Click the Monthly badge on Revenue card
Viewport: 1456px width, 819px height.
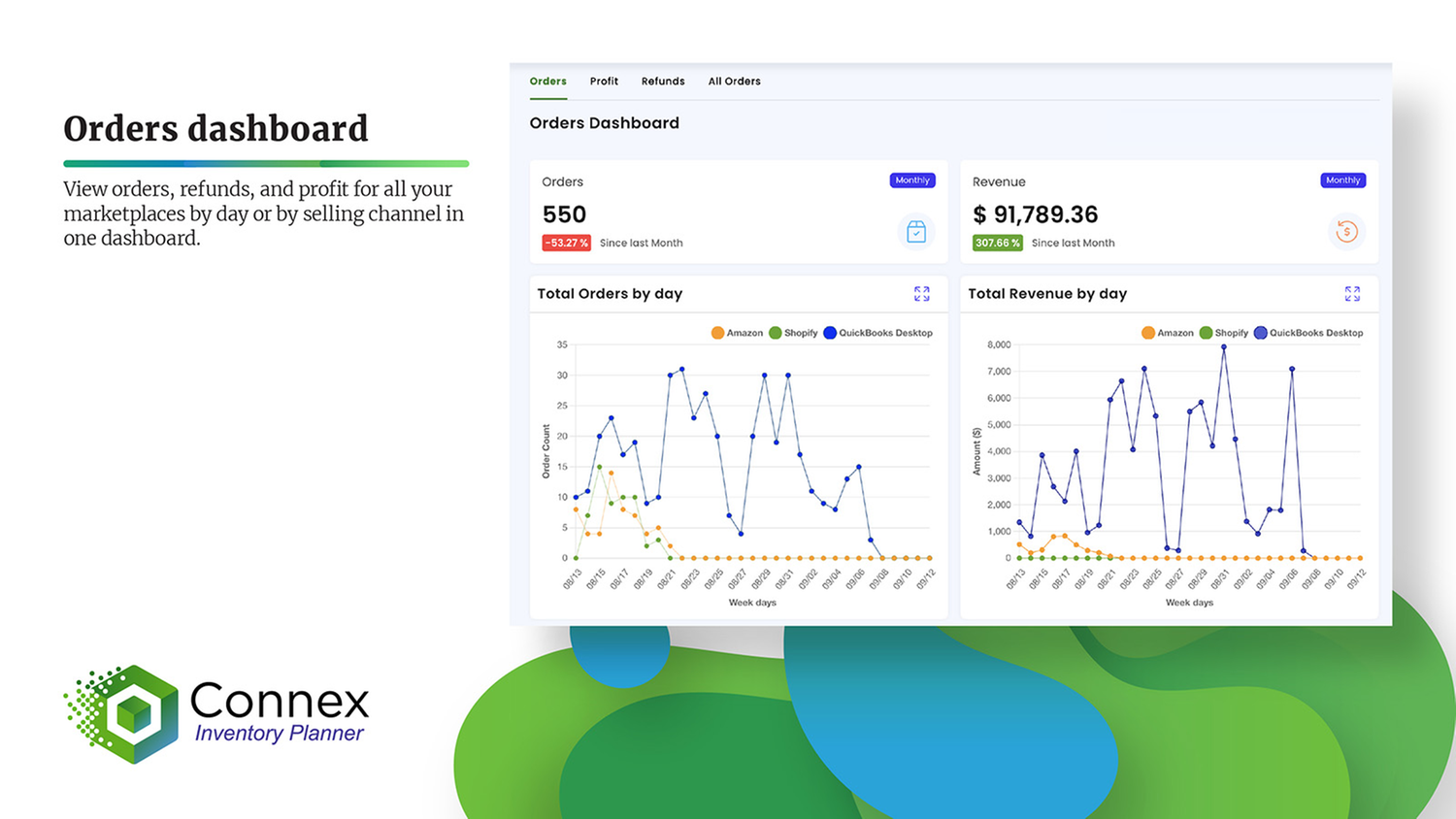click(1343, 180)
